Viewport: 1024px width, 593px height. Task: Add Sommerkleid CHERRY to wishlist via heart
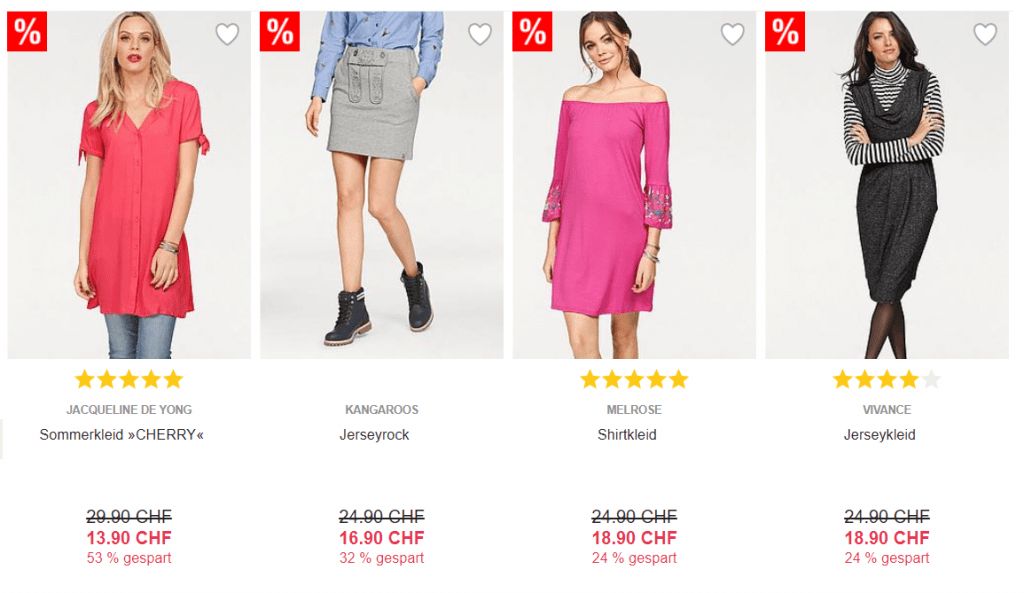coord(227,34)
